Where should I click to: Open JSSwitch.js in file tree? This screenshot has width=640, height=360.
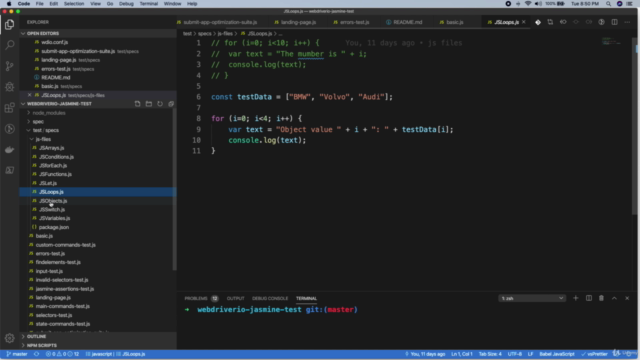point(52,209)
